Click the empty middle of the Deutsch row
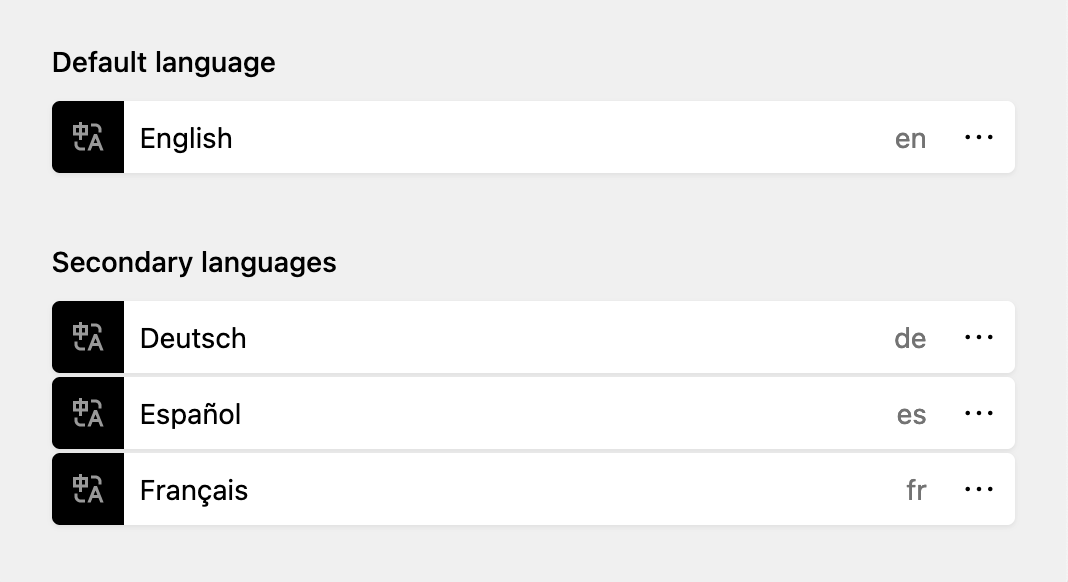The width and height of the screenshot is (1068, 582). 569,337
